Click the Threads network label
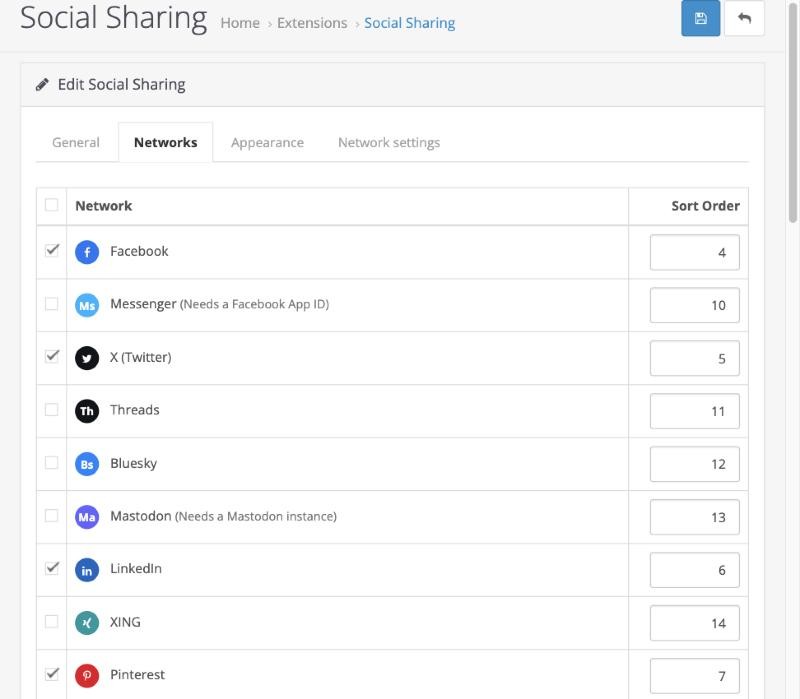This screenshot has height=699, width=800. click(x=135, y=410)
